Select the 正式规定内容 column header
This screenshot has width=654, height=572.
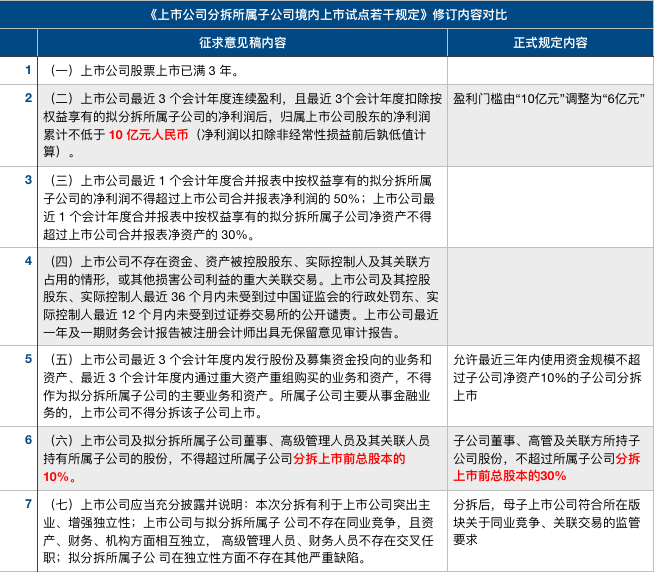[549, 43]
